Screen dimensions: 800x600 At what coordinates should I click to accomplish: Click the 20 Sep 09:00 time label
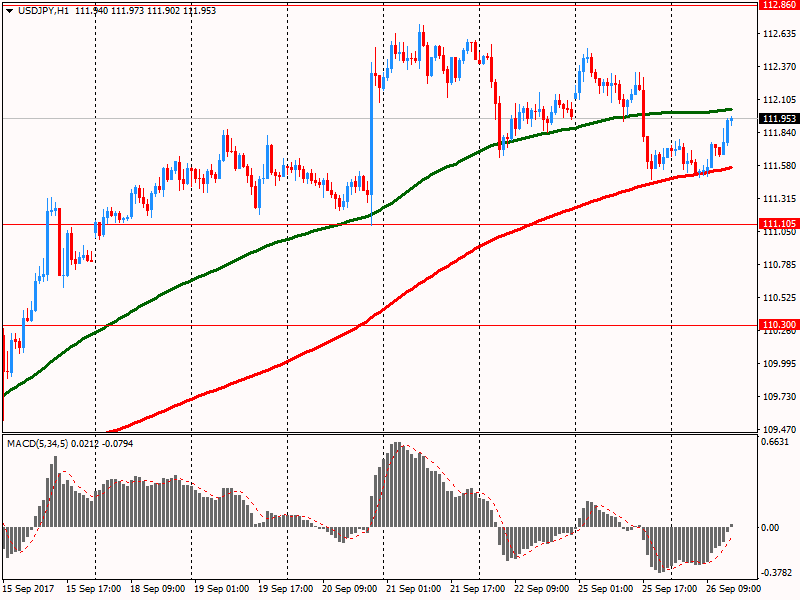click(x=349, y=589)
